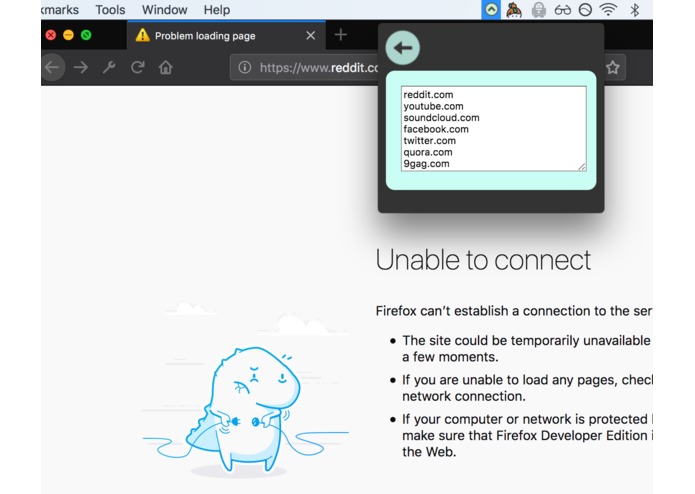Click quora.com in the site list
The height and width of the screenshot is (494, 695).
[x=428, y=152]
